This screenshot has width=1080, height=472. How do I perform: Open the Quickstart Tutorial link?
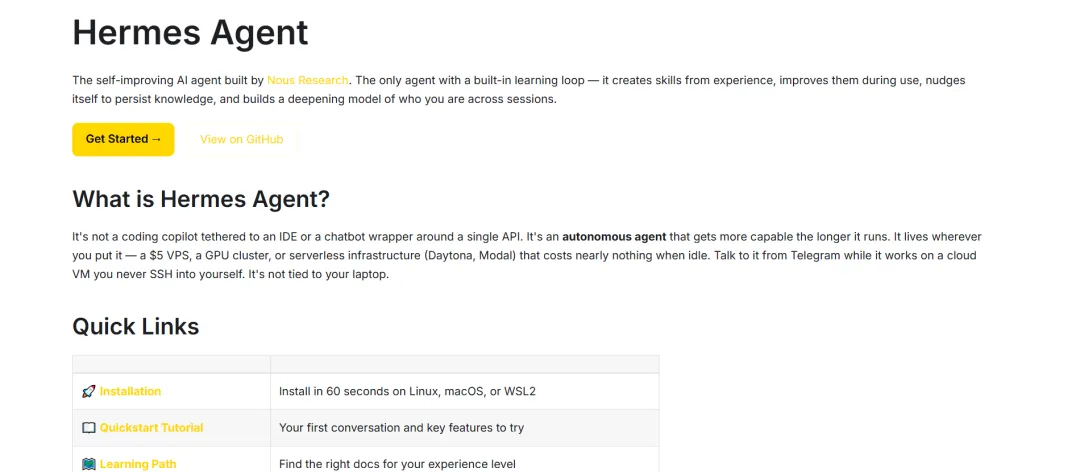point(151,427)
